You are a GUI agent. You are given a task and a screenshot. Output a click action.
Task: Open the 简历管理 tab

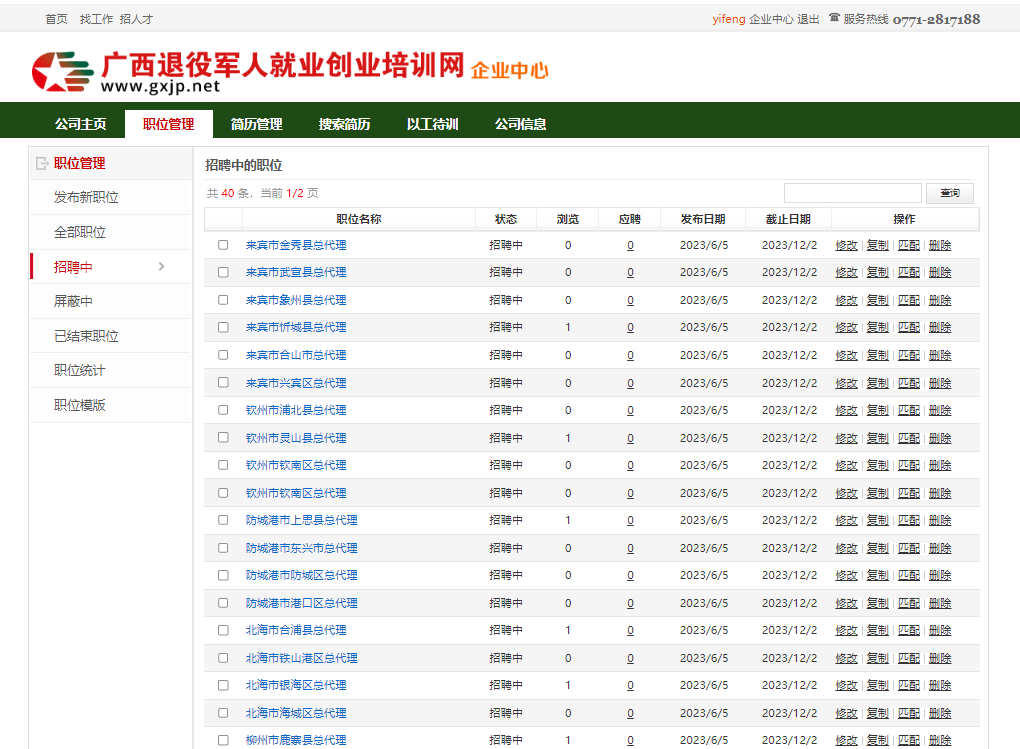256,124
